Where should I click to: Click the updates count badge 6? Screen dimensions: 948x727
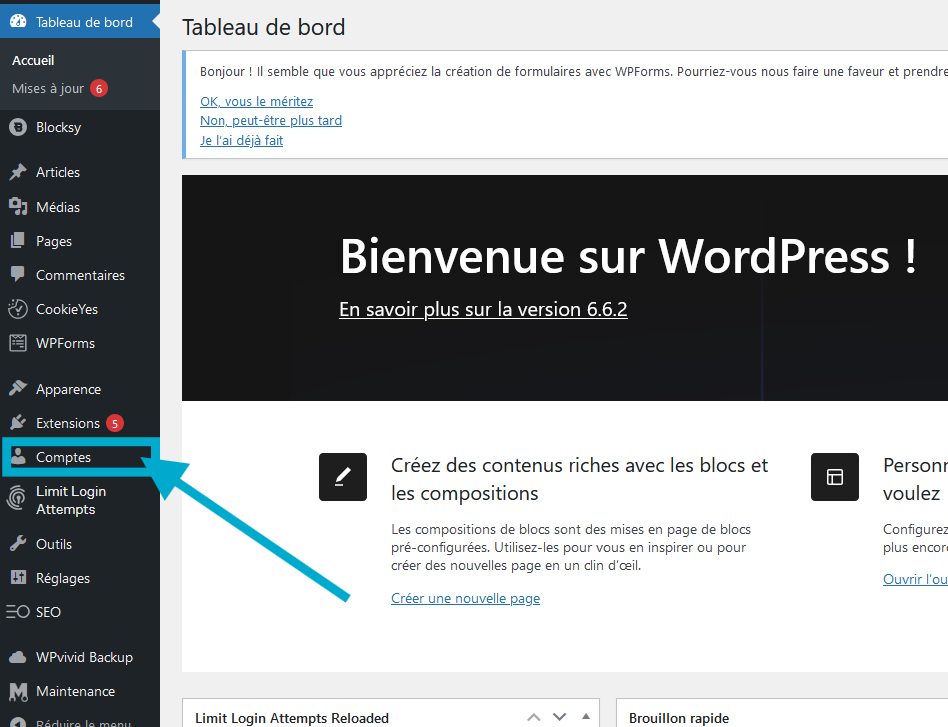click(99, 88)
